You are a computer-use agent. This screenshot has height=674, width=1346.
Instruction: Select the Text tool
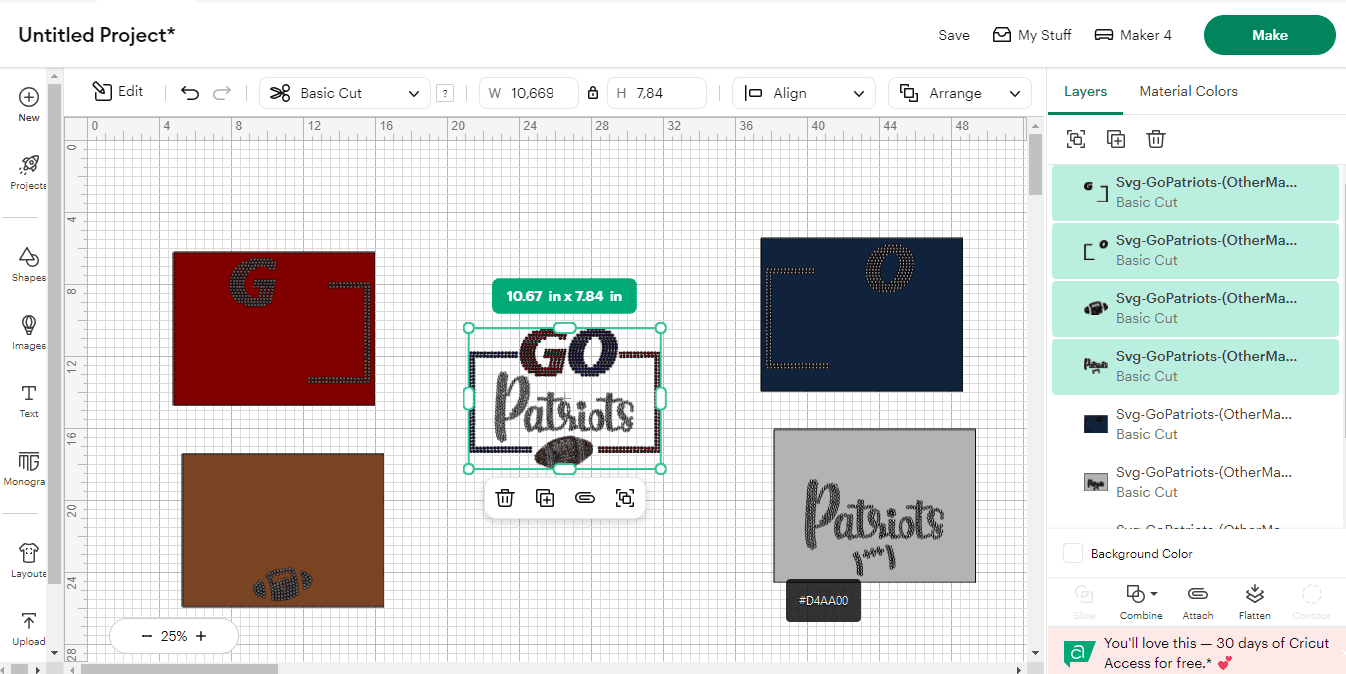[x=28, y=400]
